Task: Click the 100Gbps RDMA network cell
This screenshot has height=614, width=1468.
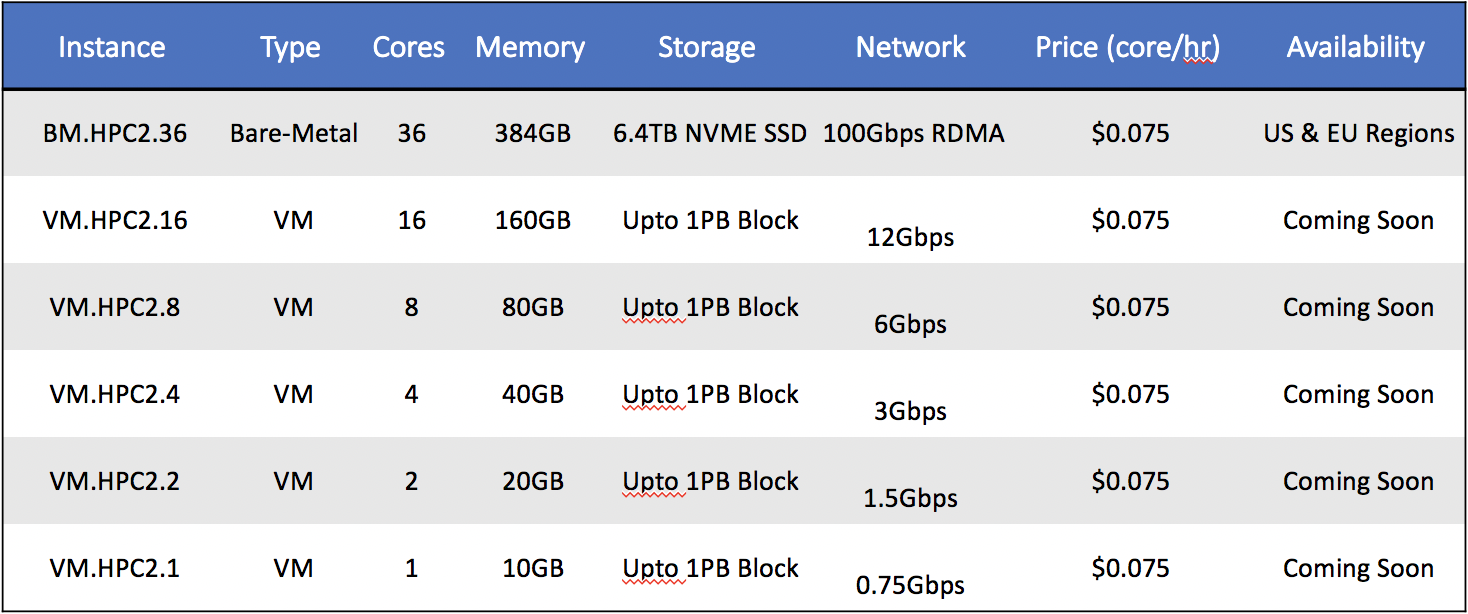Action: pyautogui.click(x=913, y=133)
